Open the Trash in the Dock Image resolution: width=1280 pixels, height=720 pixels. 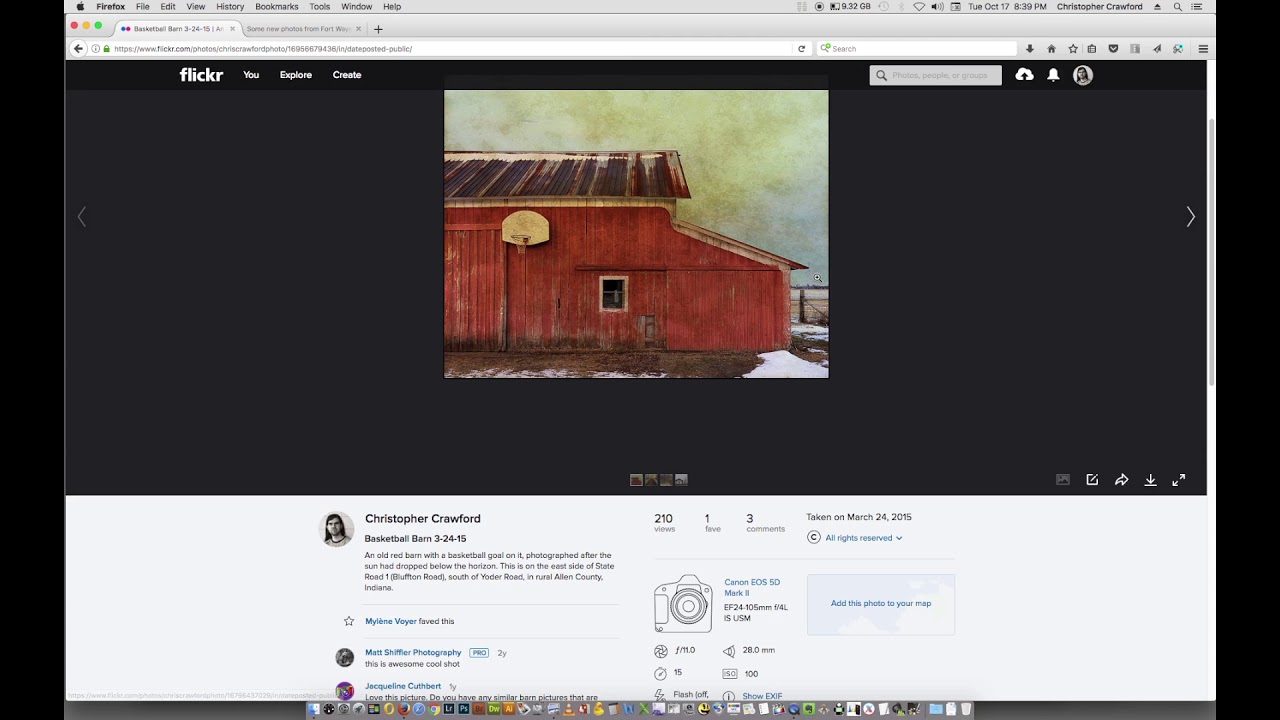(966, 709)
